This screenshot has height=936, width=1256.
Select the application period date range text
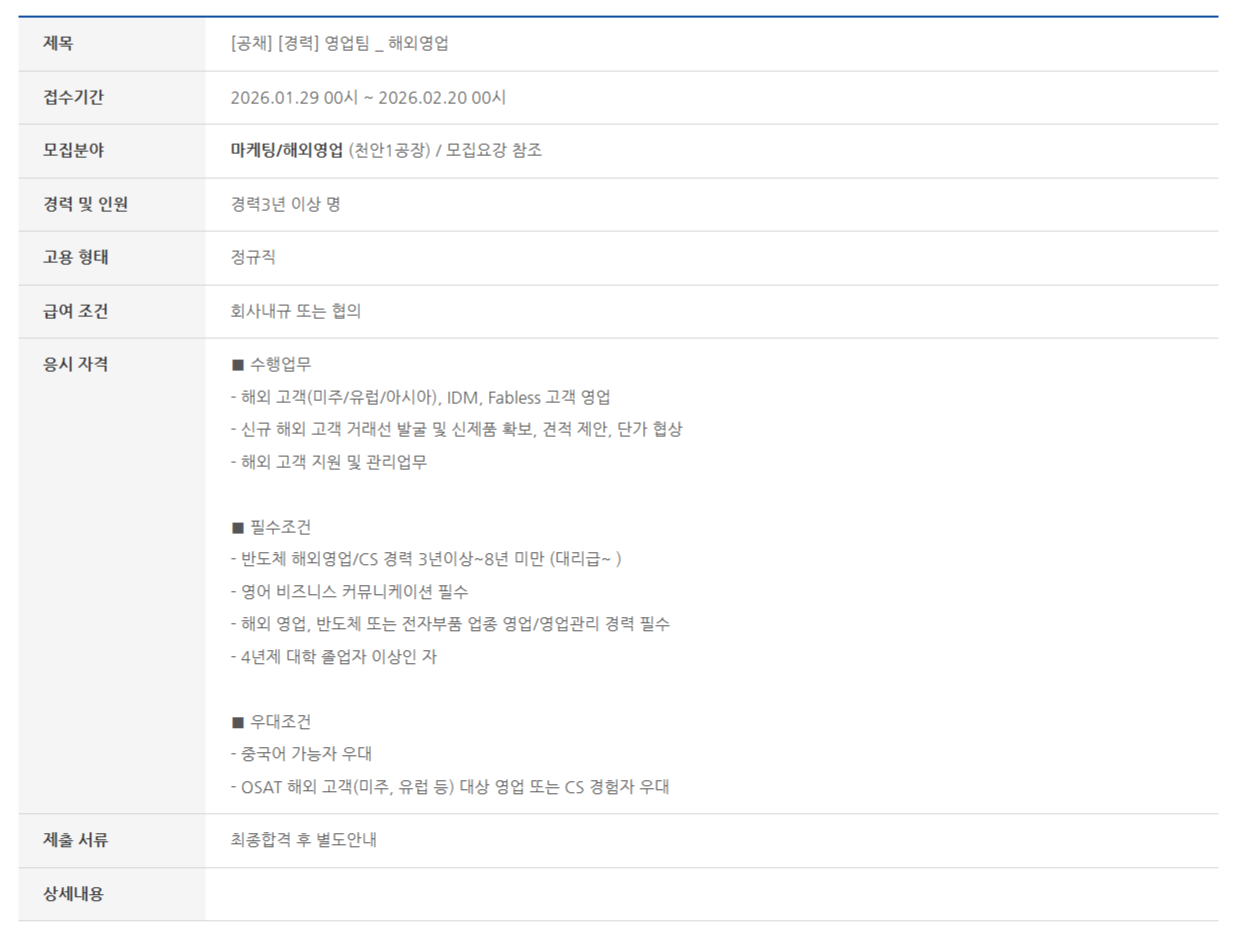click(368, 98)
